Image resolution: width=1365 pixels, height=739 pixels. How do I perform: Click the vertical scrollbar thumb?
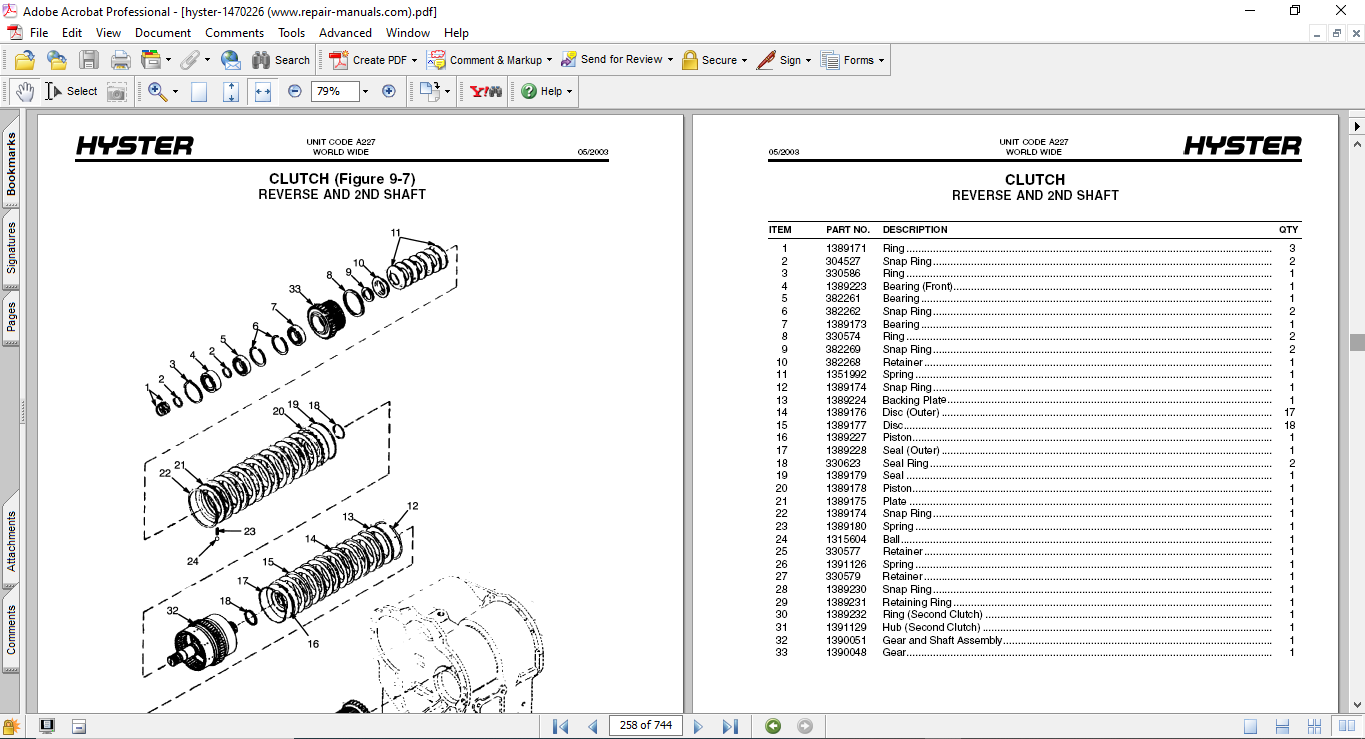(x=1357, y=342)
